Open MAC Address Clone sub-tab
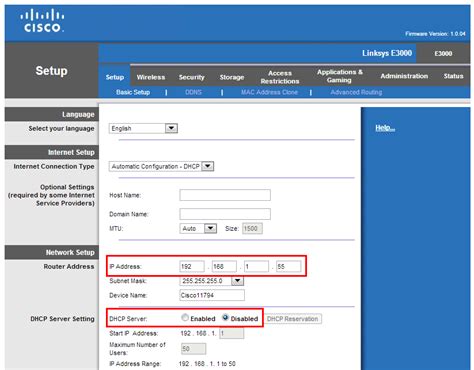 [269, 92]
